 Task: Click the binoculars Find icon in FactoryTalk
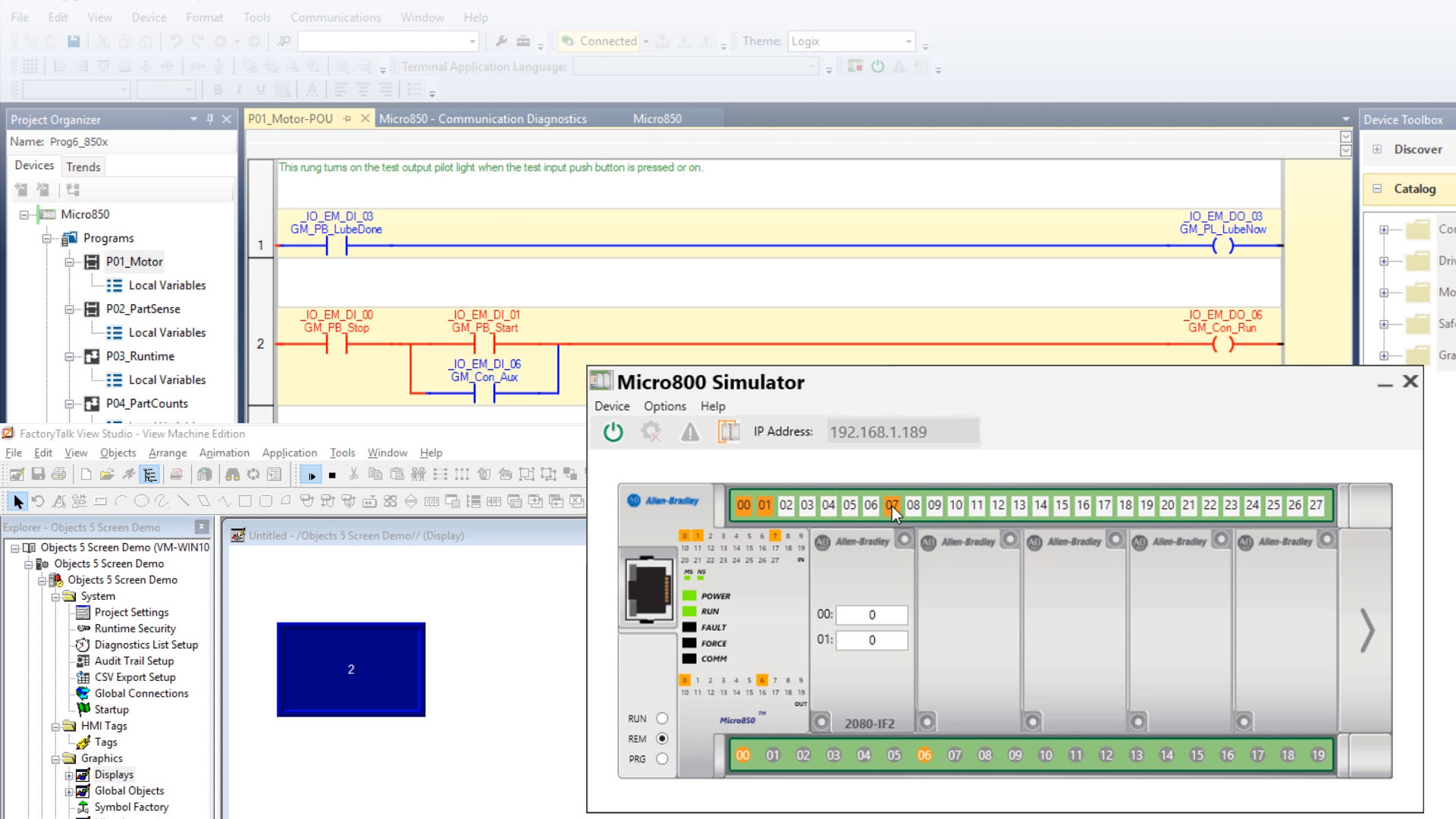pos(232,475)
